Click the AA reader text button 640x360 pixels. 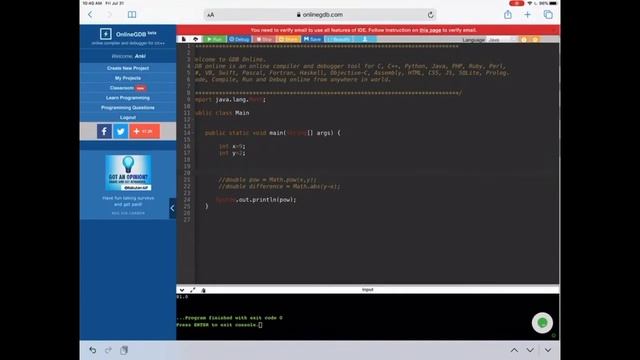[211, 15]
